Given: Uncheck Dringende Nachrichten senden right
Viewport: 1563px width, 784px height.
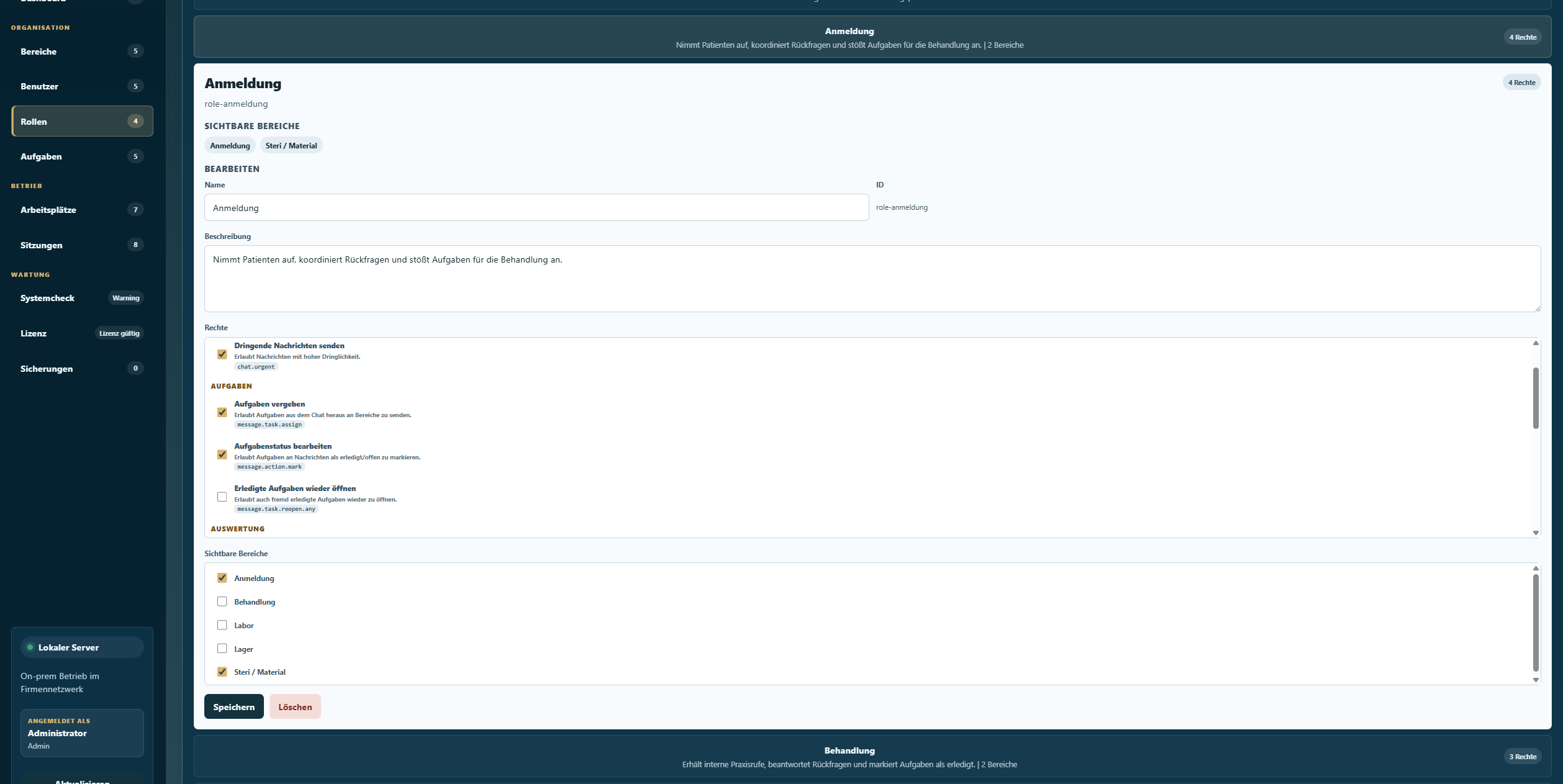Looking at the screenshot, I should 222,354.
